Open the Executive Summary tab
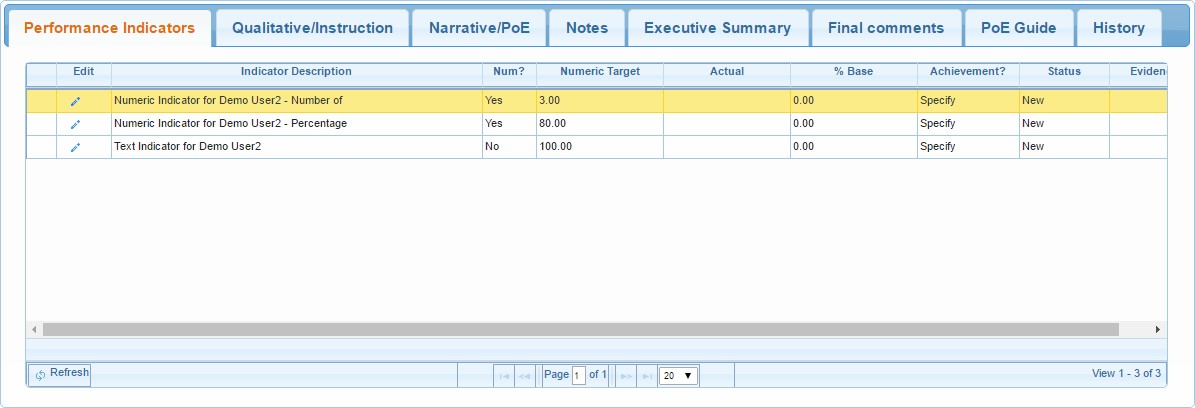 pos(717,28)
